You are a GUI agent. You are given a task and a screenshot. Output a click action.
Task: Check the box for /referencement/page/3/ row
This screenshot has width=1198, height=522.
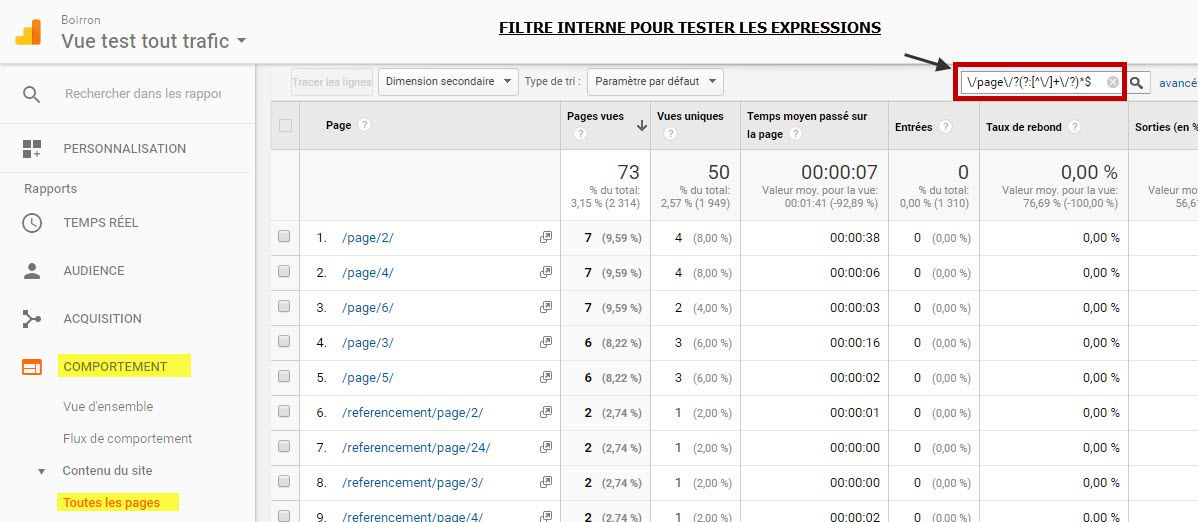(284, 481)
